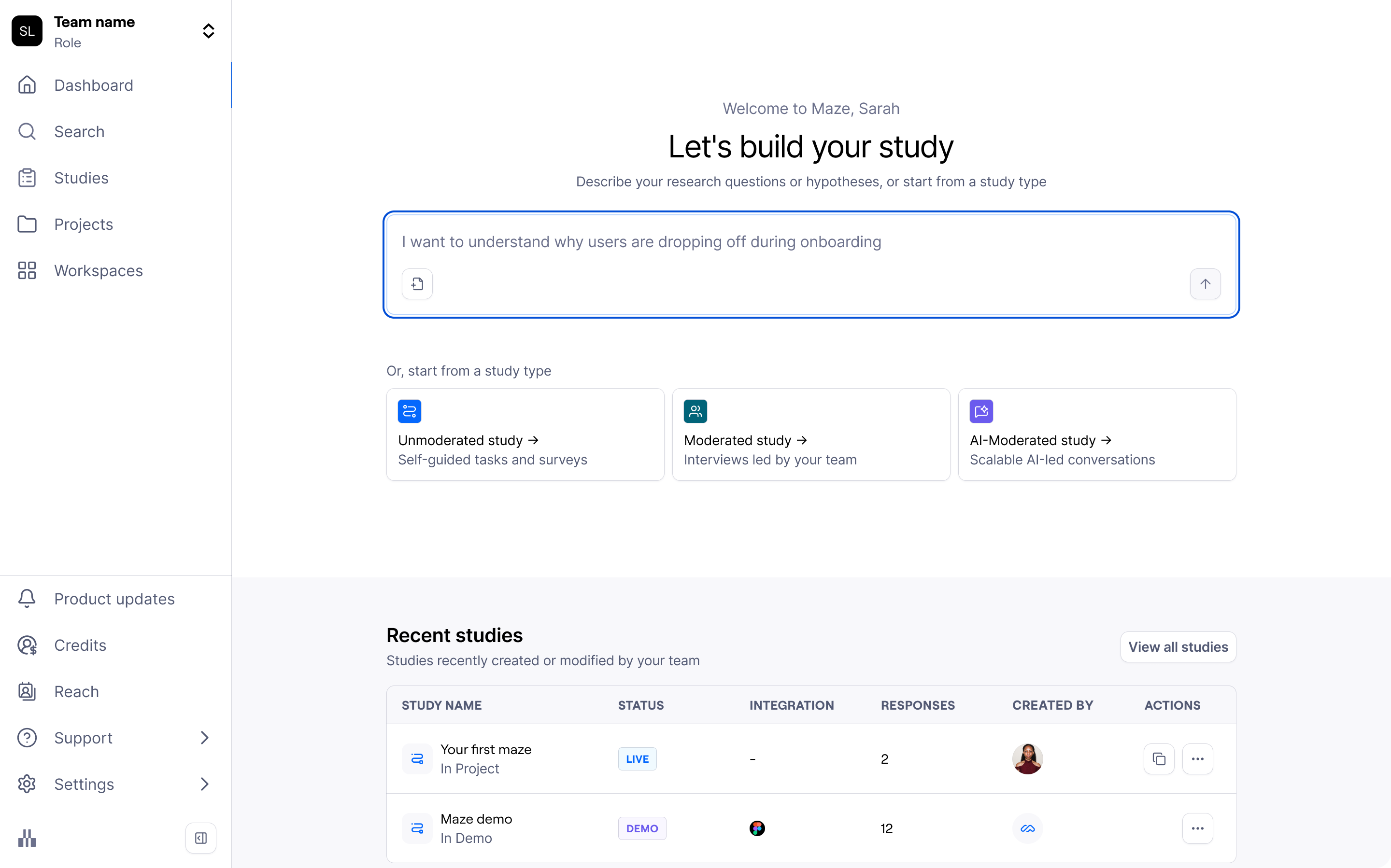Click the Your first maze study icon
1391x868 pixels.
[417, 759]
